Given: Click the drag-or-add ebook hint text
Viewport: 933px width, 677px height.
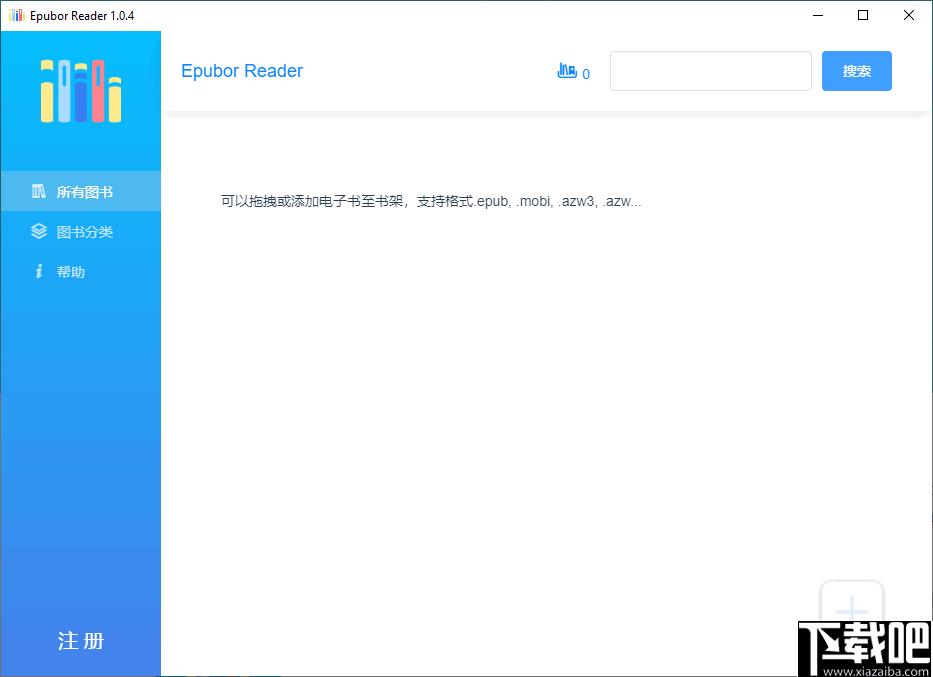Looking at the screenshot, I should click(431, 201).
